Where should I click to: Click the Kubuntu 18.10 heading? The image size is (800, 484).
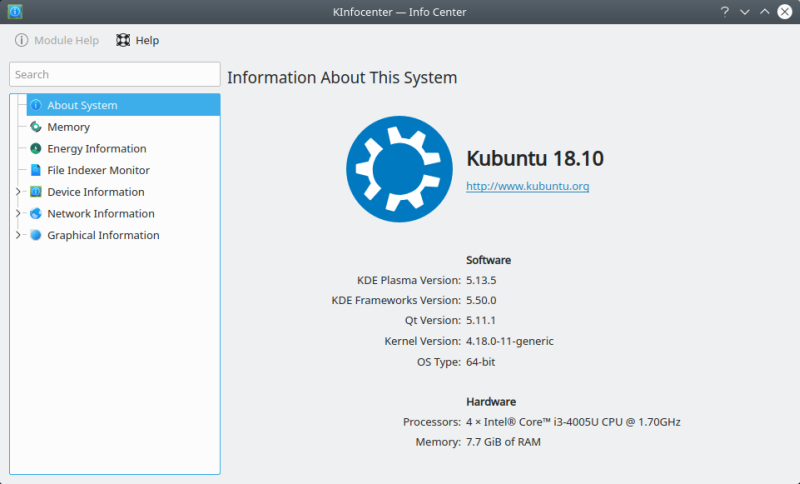click(x=535, y=159)
